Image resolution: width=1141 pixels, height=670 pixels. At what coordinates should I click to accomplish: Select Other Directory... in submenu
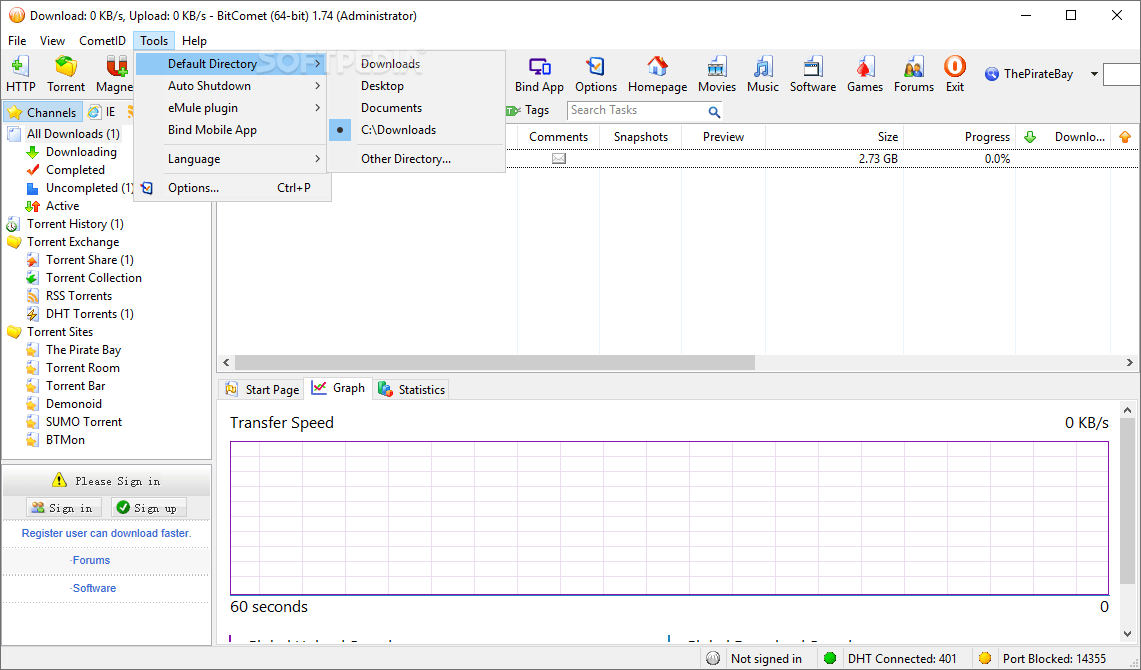click(416, 159)
